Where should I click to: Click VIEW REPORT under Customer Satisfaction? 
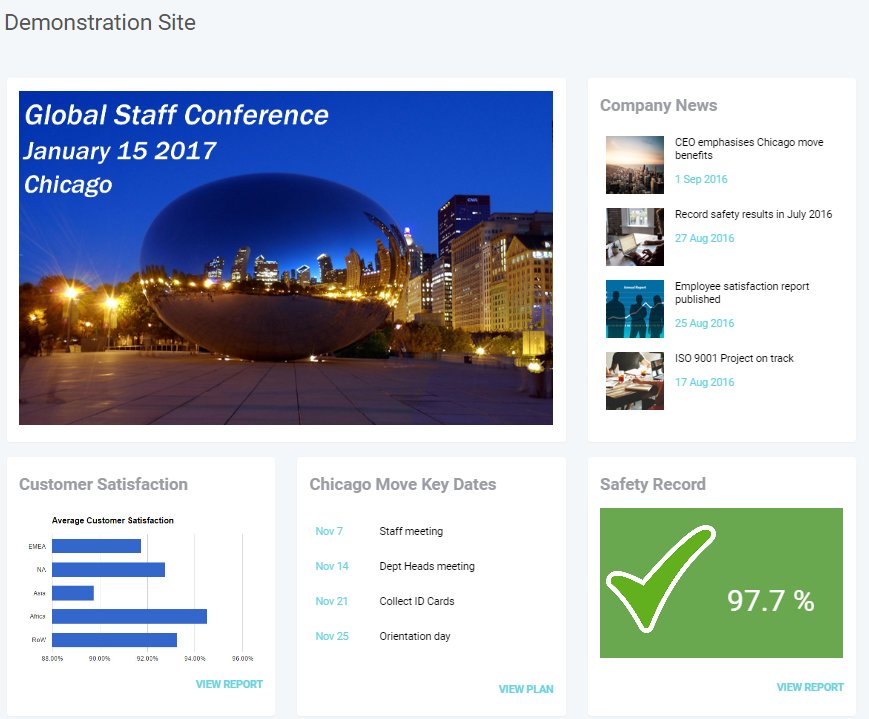[x=229, y=684]
